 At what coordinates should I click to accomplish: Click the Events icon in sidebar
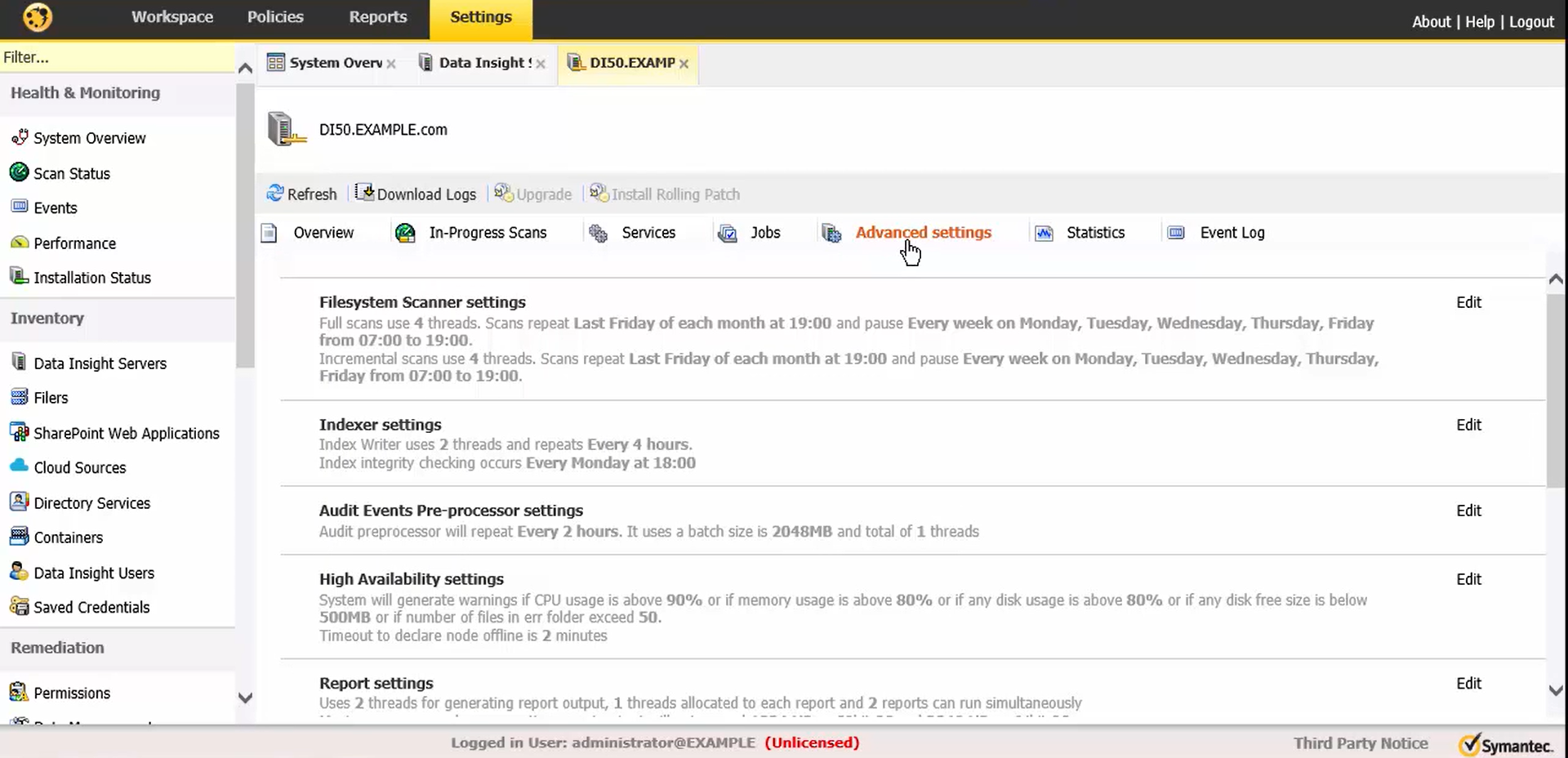(x=20, y=207)
